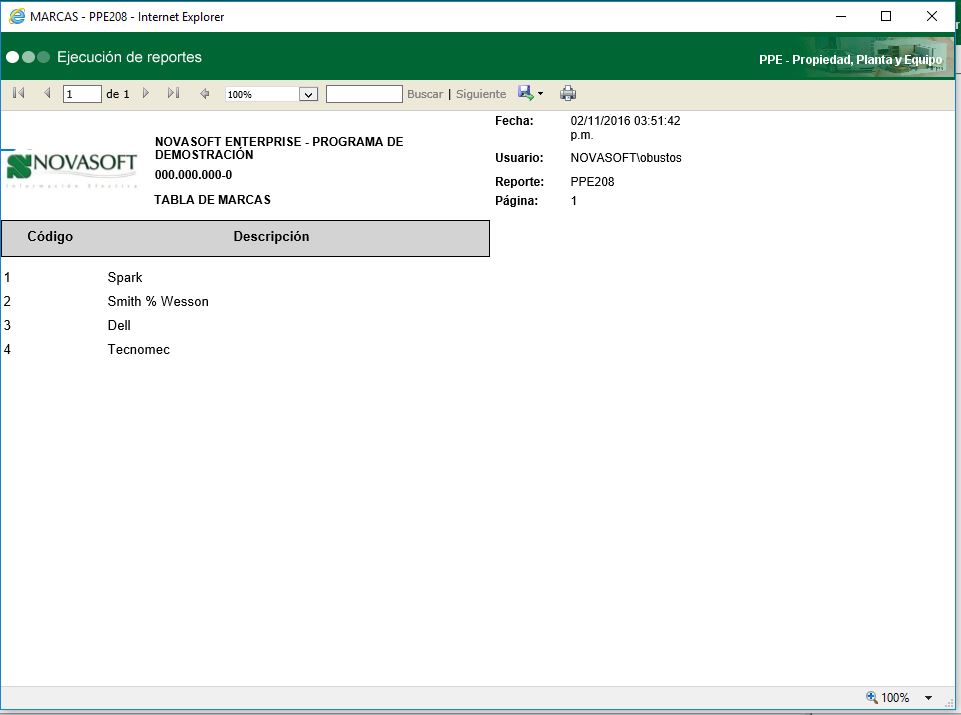Open the 100% zoom combo box
The width and height of the screenshot is (961, 715).
[x=272, y=94]
